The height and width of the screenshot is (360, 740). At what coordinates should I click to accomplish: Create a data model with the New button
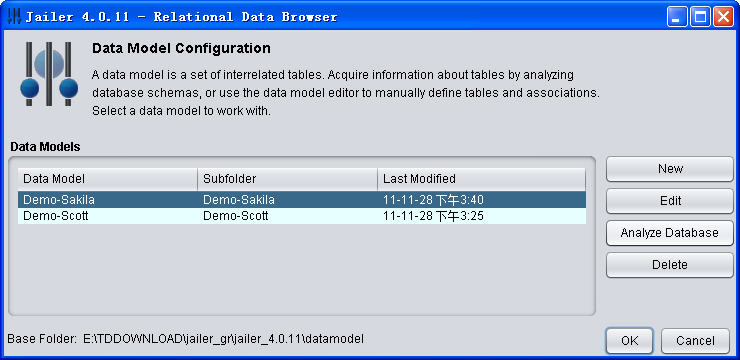670,169
